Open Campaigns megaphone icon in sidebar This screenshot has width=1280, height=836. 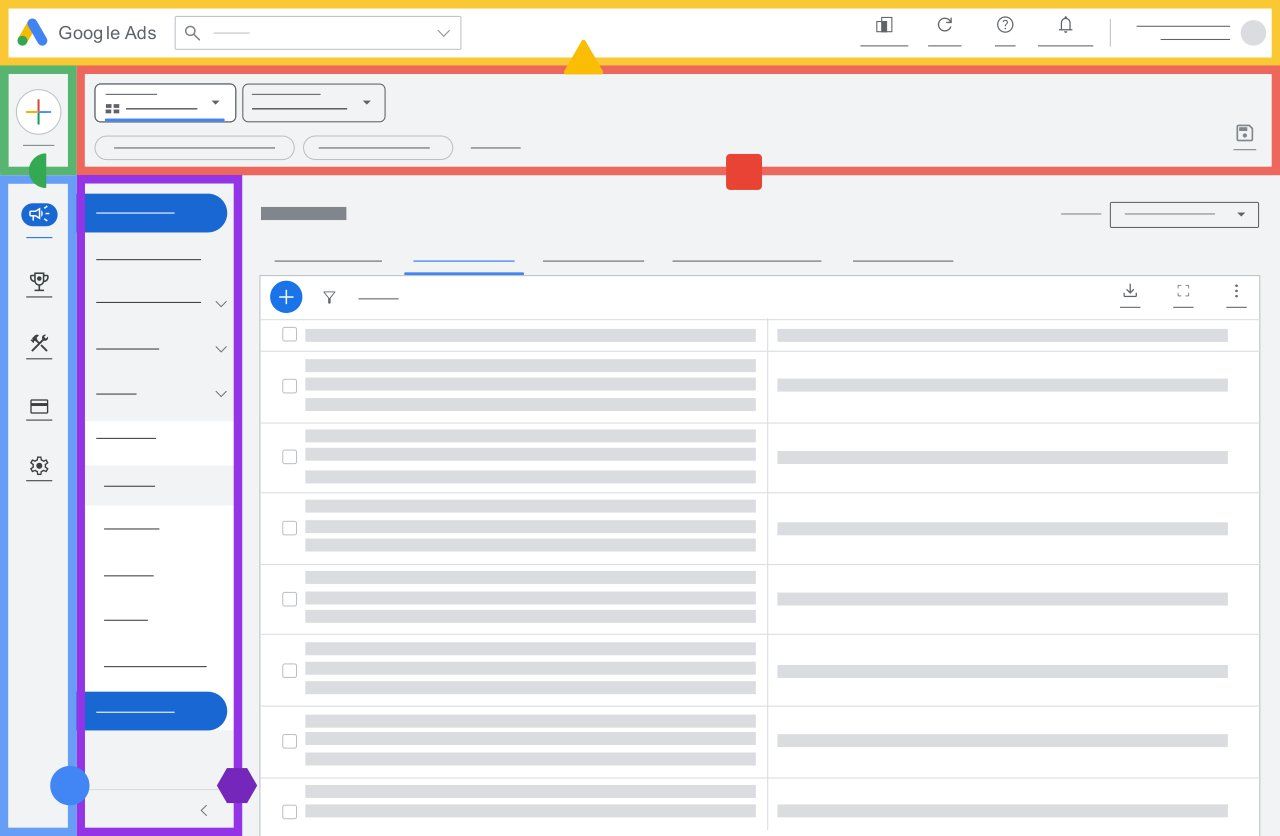(x=39, y=214)
